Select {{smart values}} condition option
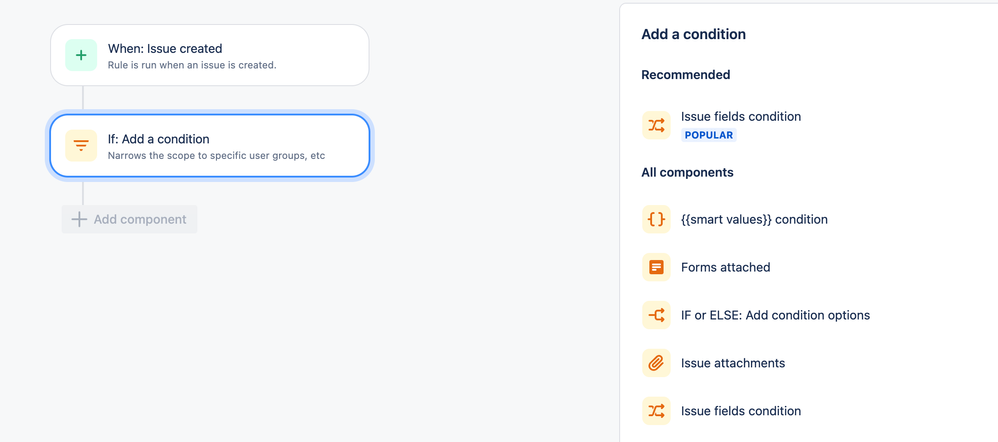This screenshot has width=998, height=442. coord(754,219)
